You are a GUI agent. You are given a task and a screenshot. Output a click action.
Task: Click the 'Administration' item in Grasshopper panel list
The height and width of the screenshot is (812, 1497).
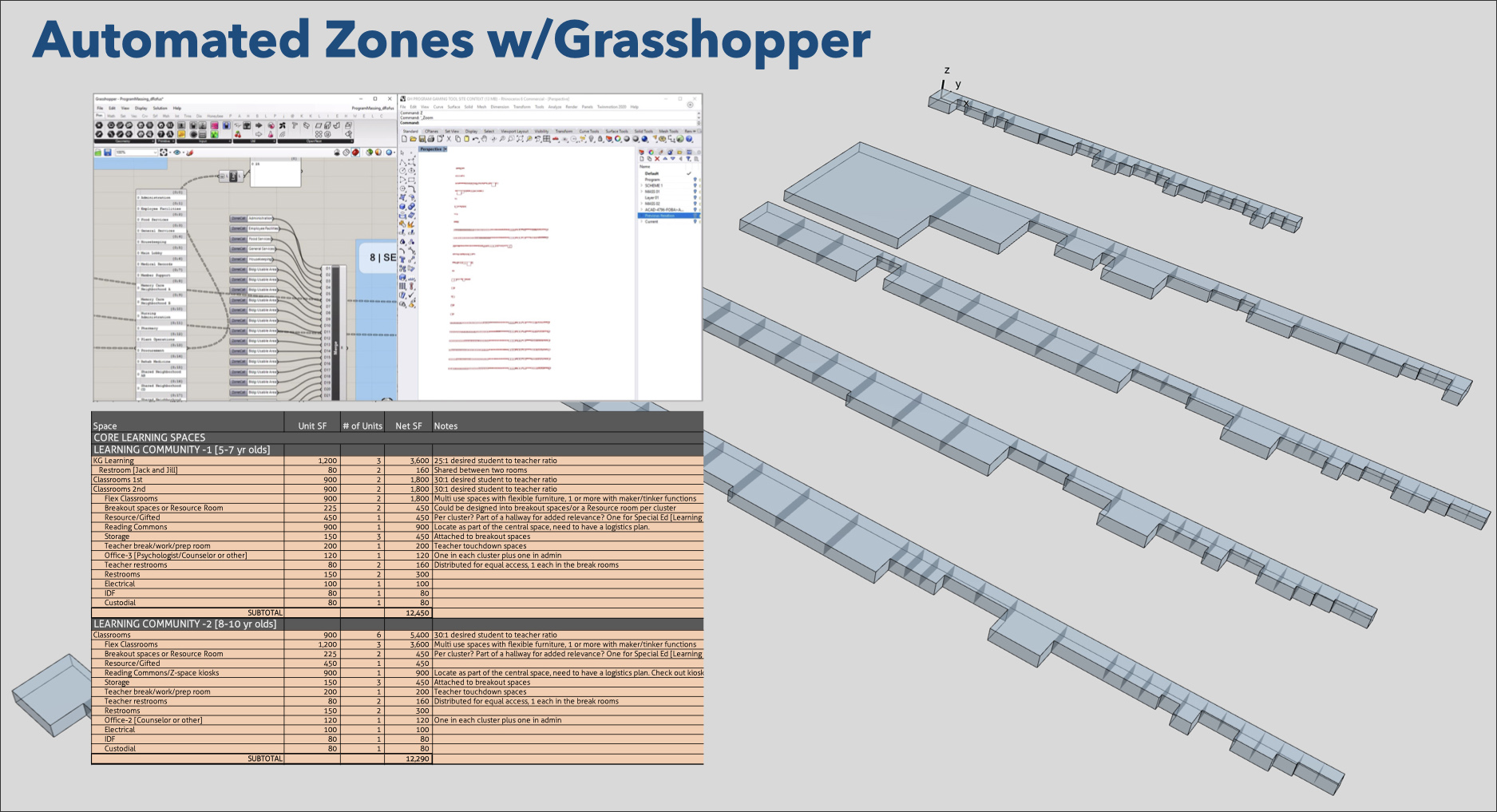tap(161, 197)
